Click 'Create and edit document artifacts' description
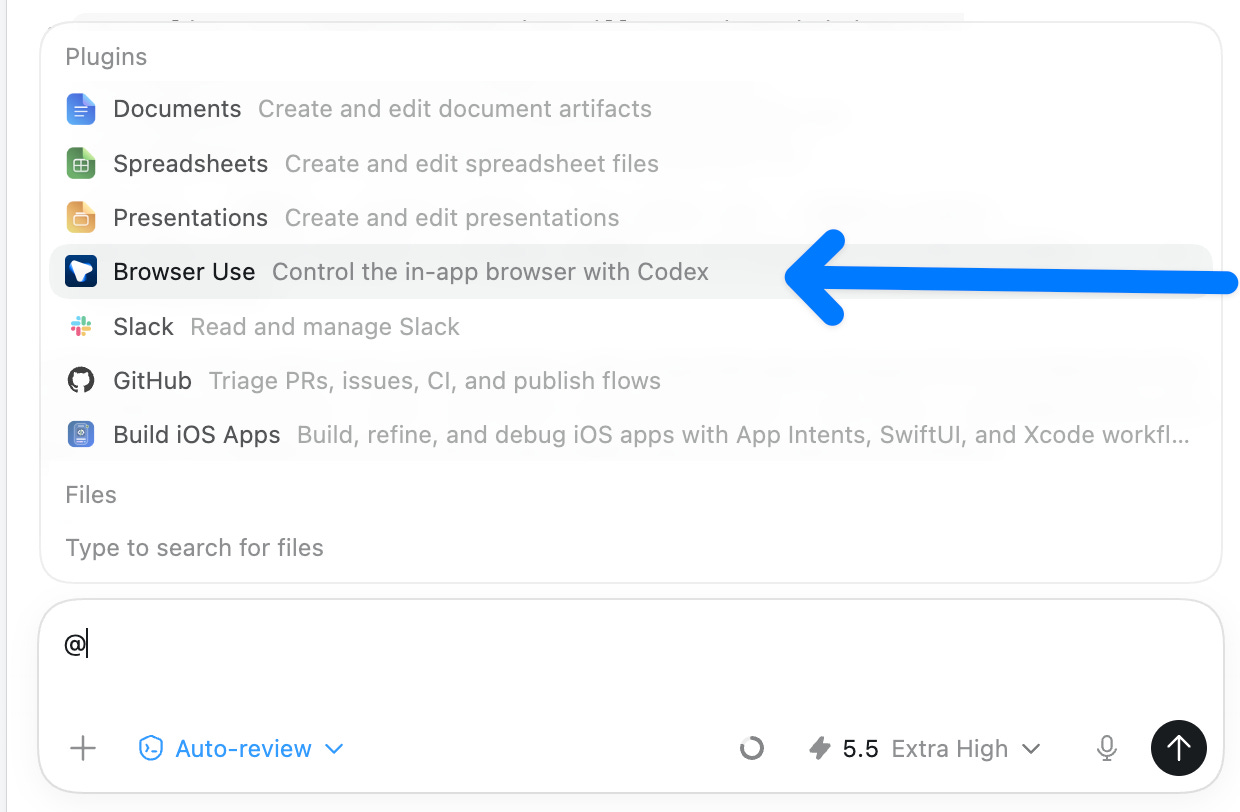This screenshot has width=1240, height=812. pos(455,109)
